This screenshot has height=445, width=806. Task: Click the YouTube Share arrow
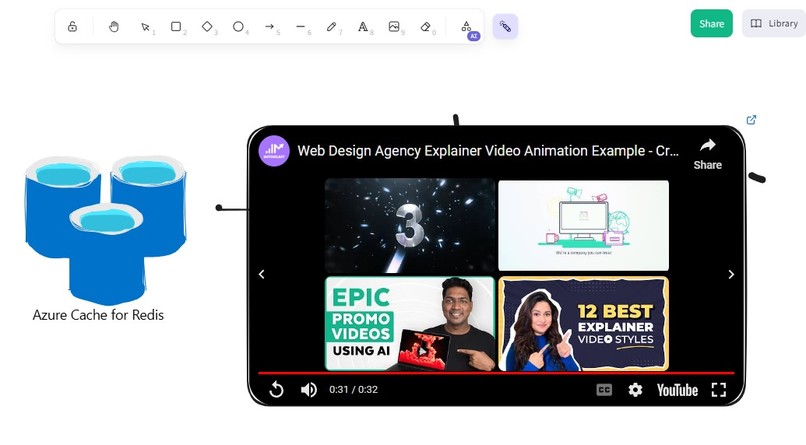[x=707, y=154]
